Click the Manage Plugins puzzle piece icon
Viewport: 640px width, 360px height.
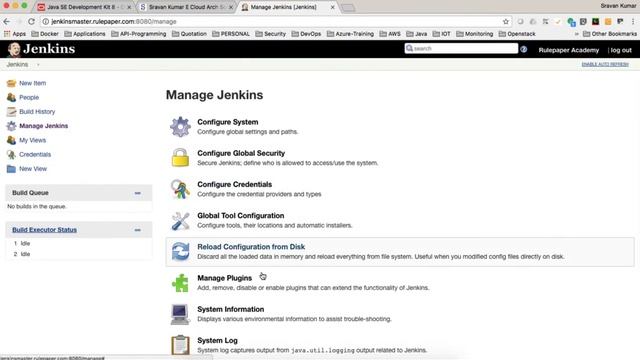180,282
